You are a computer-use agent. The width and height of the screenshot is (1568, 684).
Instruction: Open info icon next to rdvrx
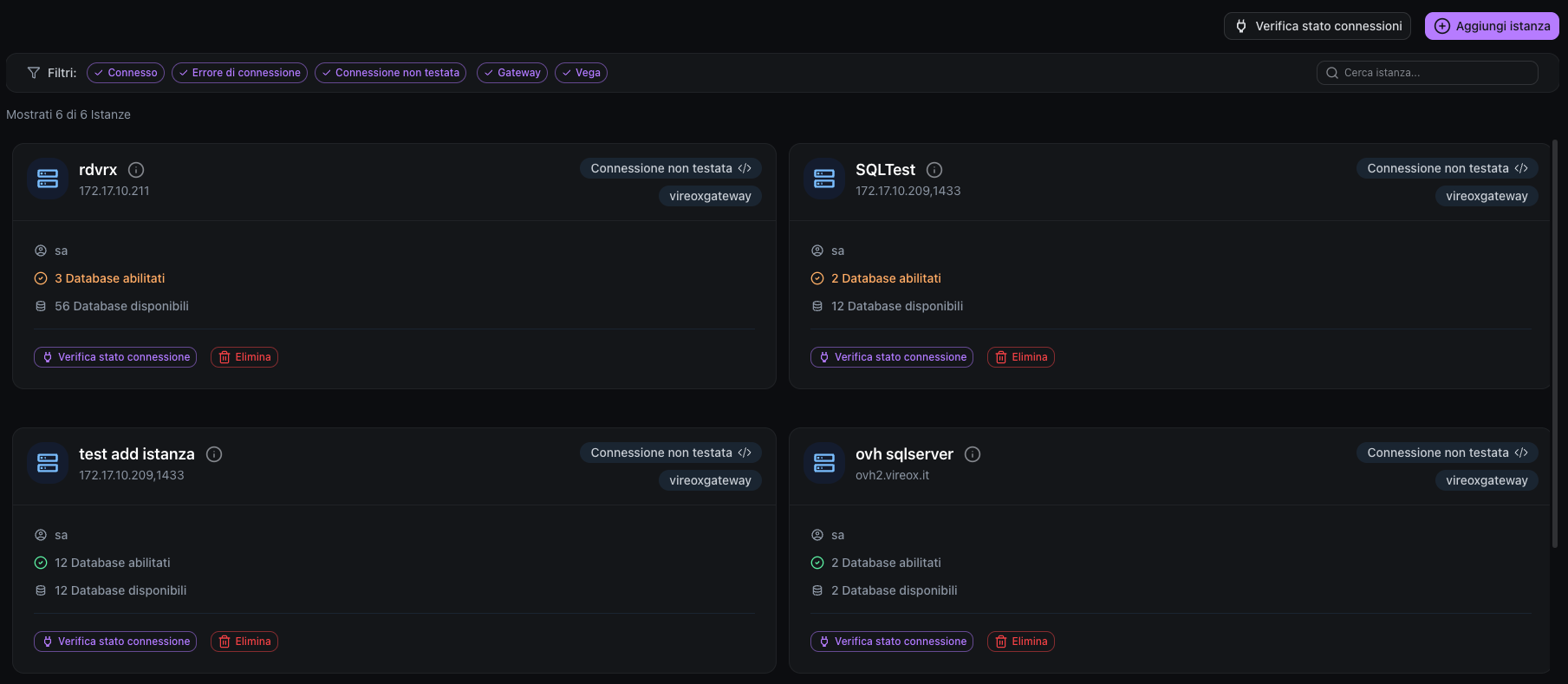click(136, 170)
